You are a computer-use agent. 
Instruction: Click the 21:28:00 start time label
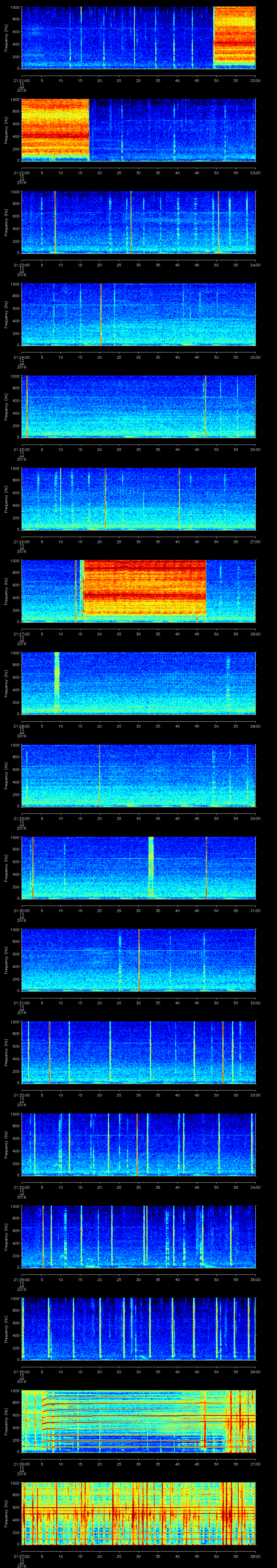(x=21, y=726)
